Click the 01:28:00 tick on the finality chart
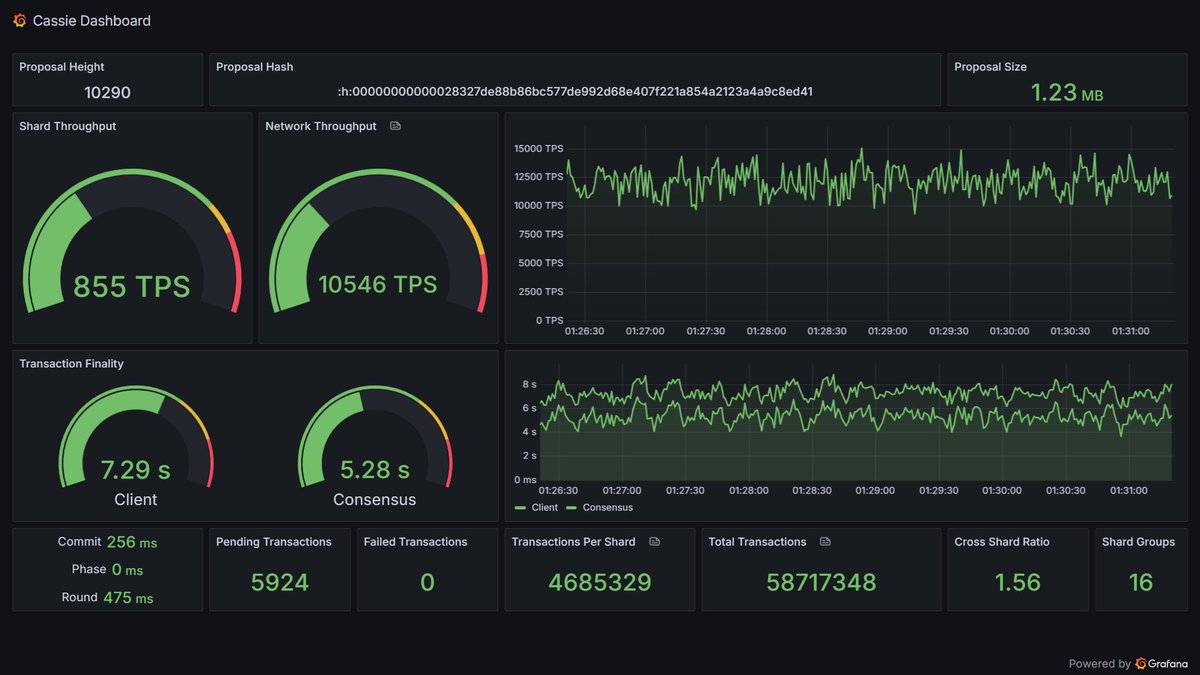This screenshot has height=675, width=1200. click(x=748, y=491)
